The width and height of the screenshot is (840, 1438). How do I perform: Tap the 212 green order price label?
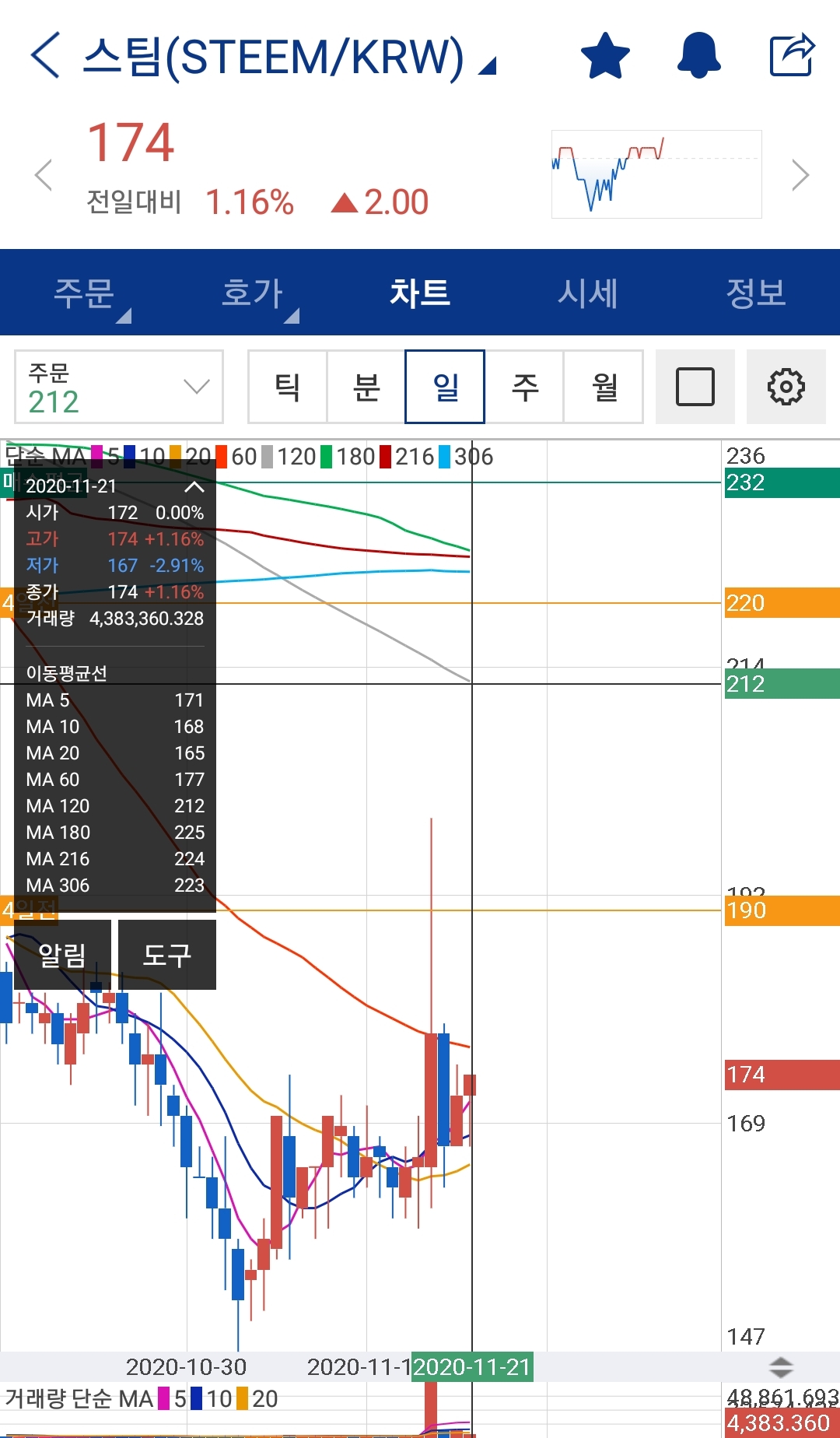(x=782, y=684)
